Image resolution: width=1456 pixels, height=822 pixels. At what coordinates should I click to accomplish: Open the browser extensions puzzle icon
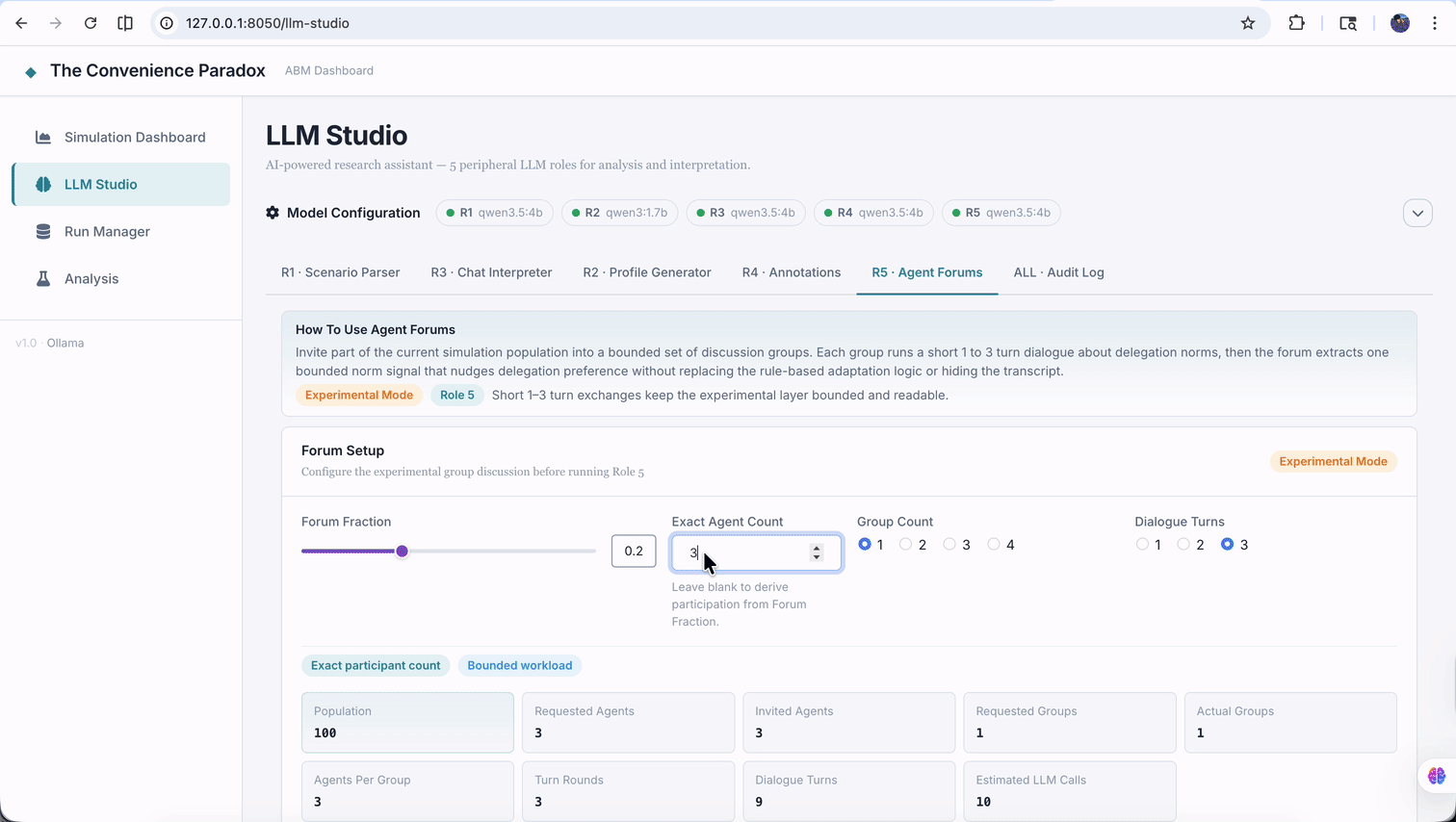pos(1297,23)
